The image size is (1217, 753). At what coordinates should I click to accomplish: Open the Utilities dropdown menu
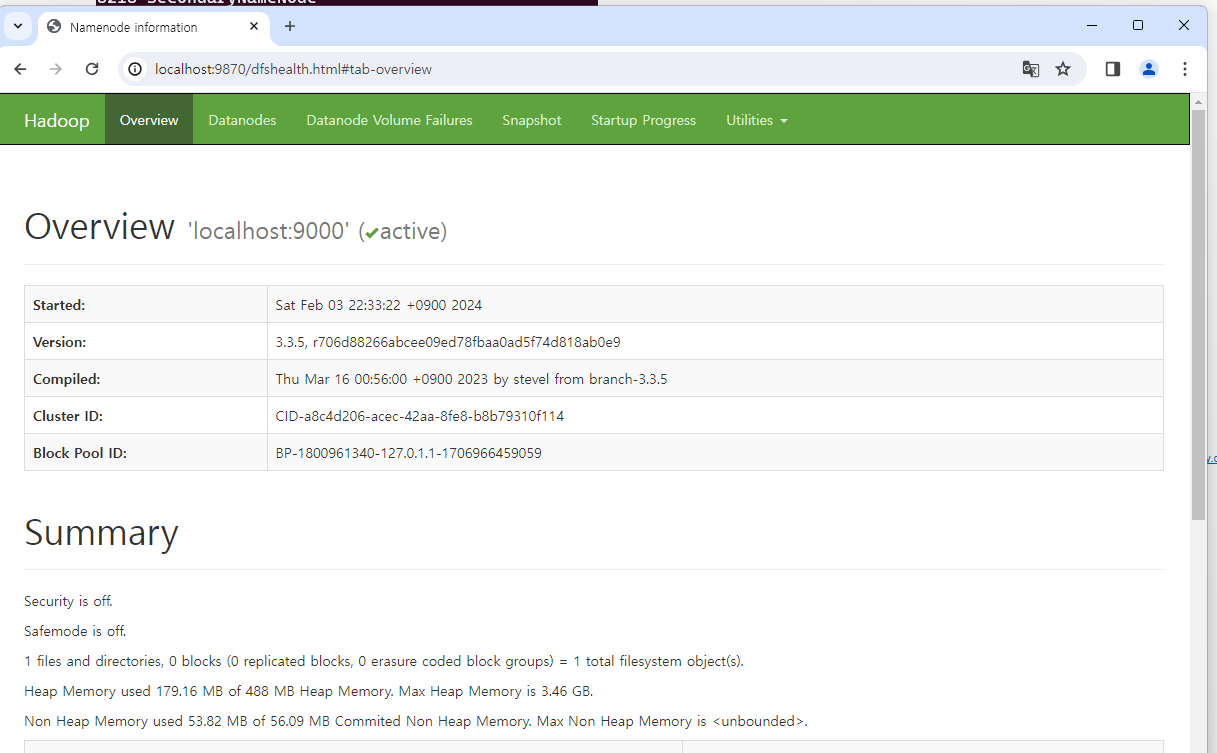[757, 120]
